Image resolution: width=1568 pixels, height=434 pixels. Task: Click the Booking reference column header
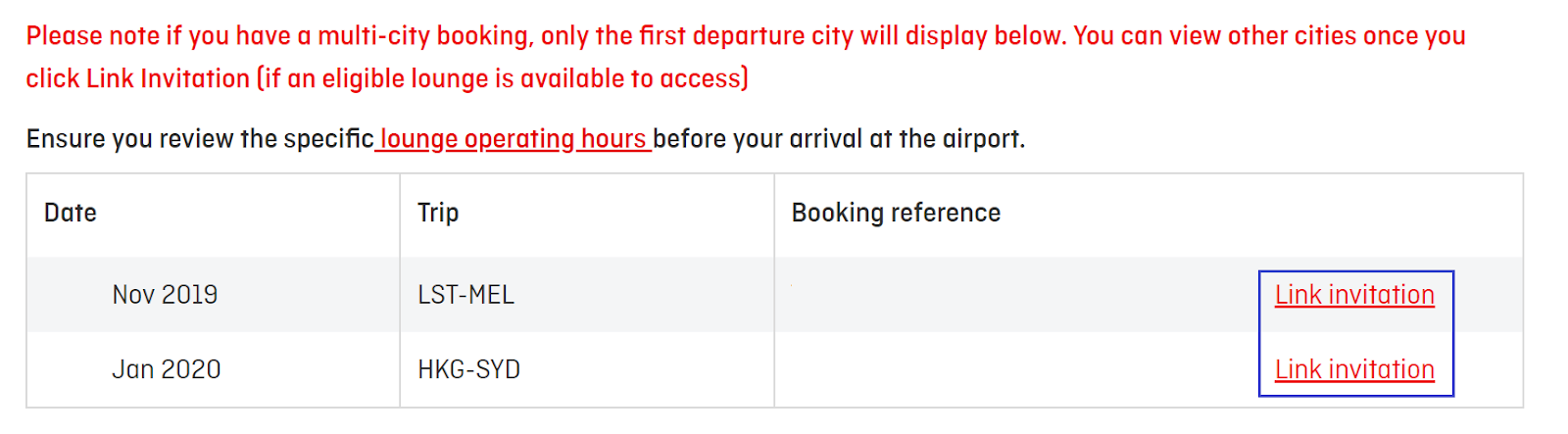coord(896,213)
